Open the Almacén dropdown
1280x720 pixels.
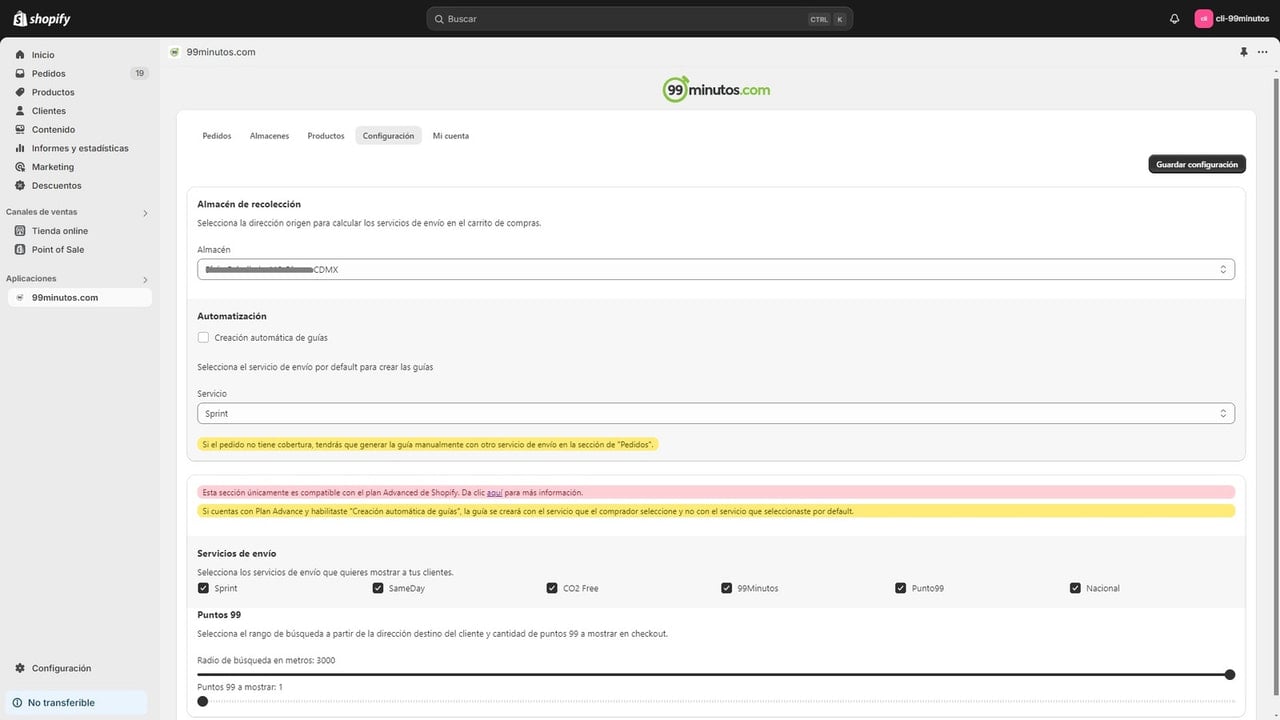[x=716, y=270]
